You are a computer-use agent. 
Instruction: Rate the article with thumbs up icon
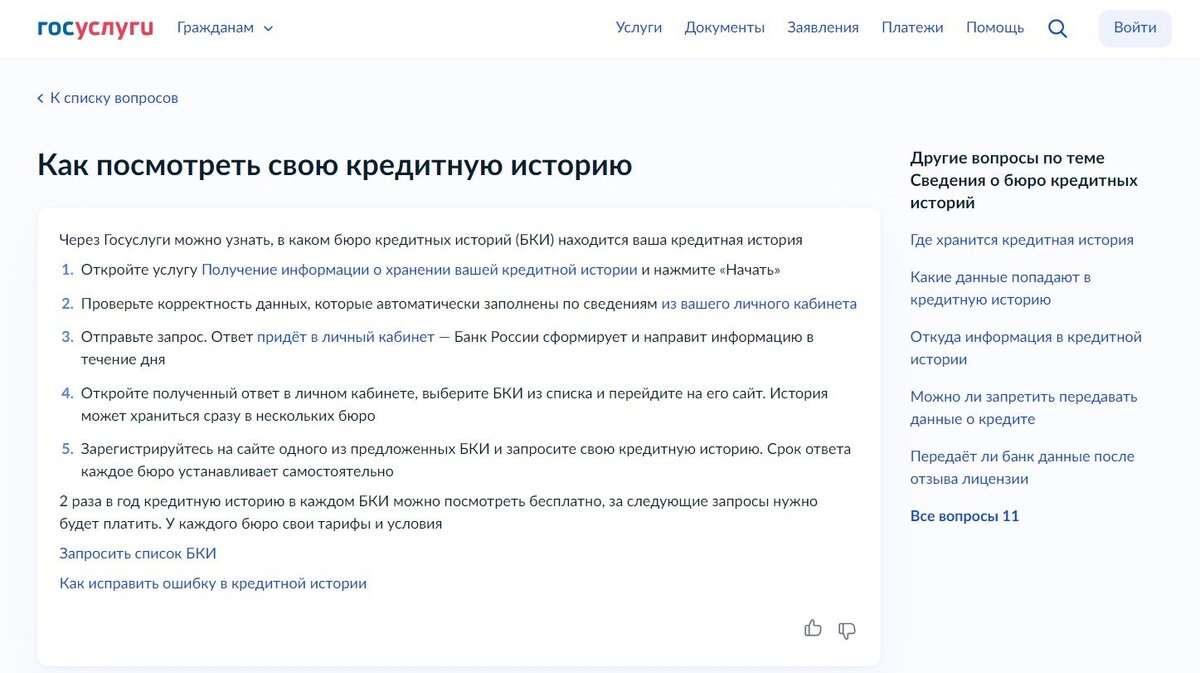tap(813, 629)
